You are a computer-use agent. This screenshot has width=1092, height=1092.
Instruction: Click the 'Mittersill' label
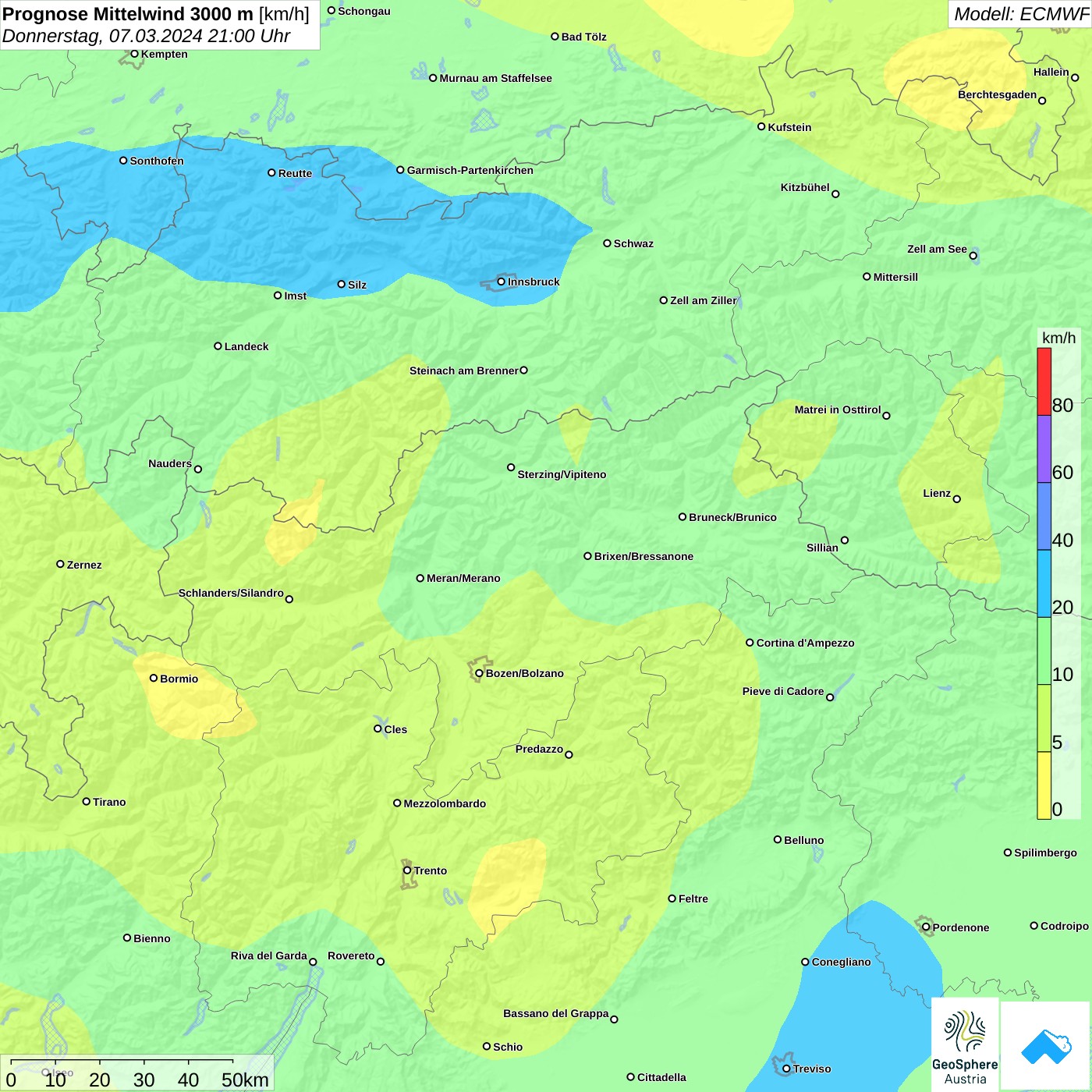coord(895,277)
